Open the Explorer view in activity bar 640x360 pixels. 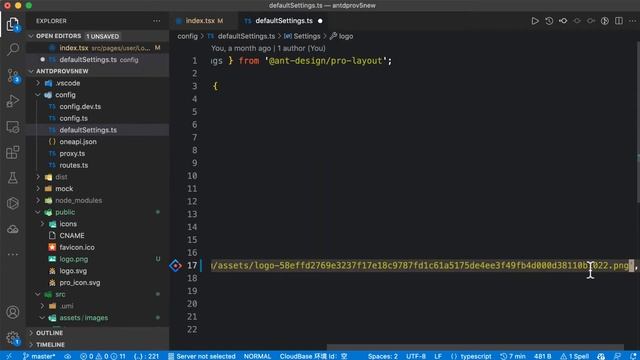13,24
